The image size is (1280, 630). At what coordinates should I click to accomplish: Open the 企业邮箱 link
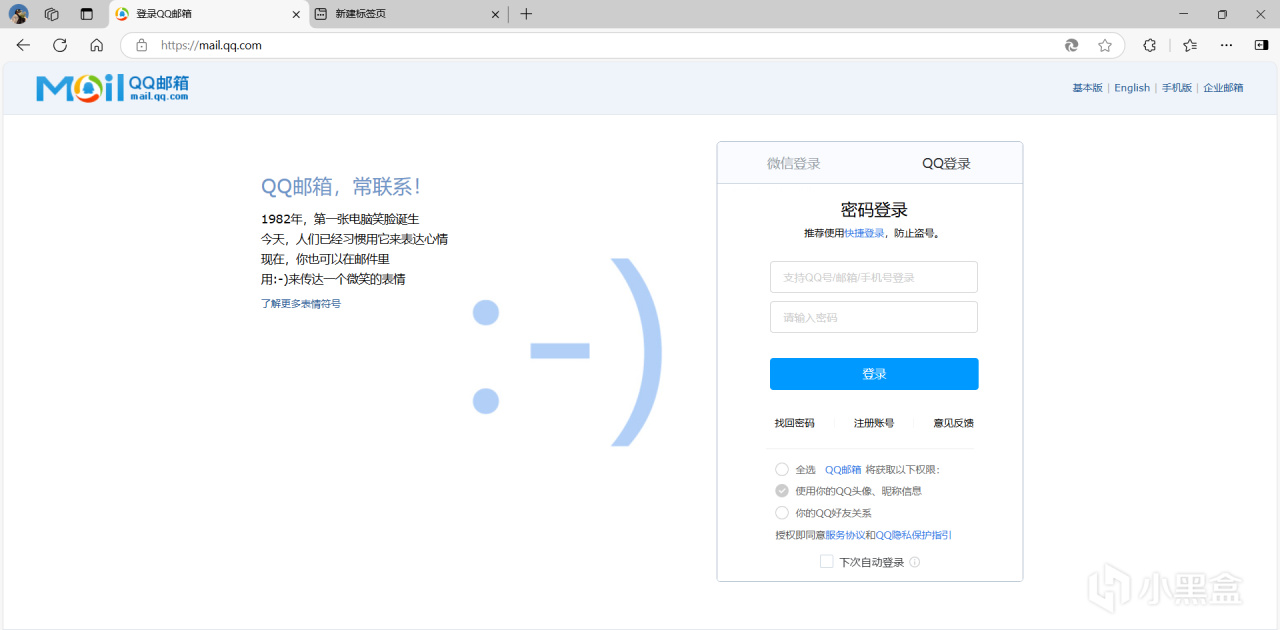pyautogui.click(x=1223, y=88)
